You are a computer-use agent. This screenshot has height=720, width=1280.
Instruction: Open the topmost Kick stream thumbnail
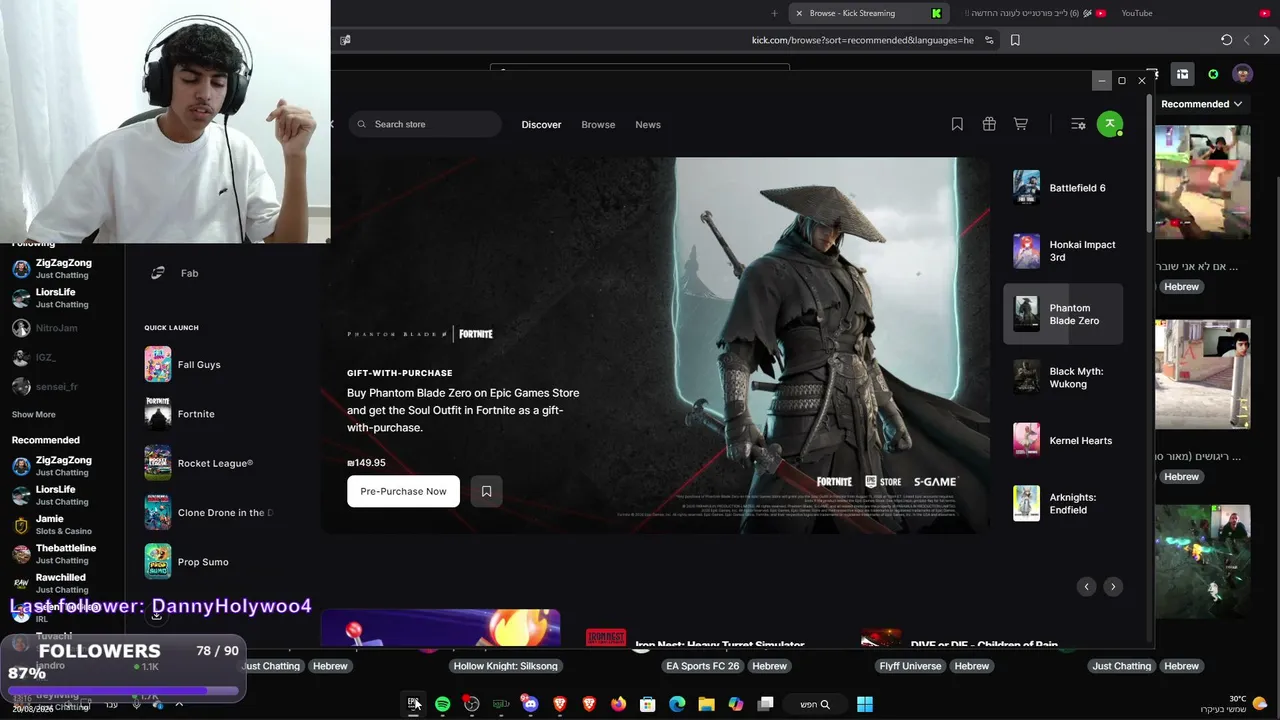coord(1203,182)
